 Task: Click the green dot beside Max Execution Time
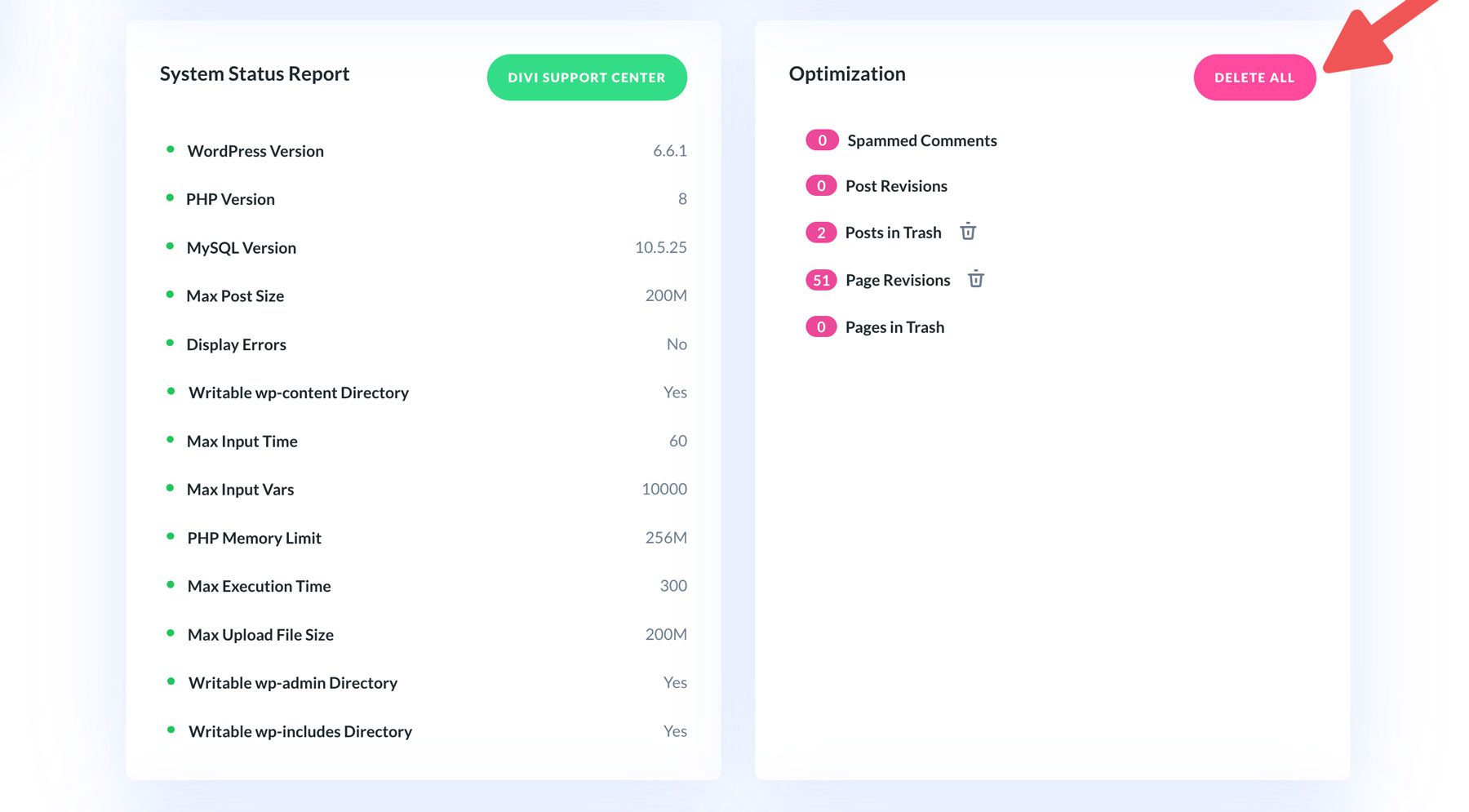(x=171, y=584)
